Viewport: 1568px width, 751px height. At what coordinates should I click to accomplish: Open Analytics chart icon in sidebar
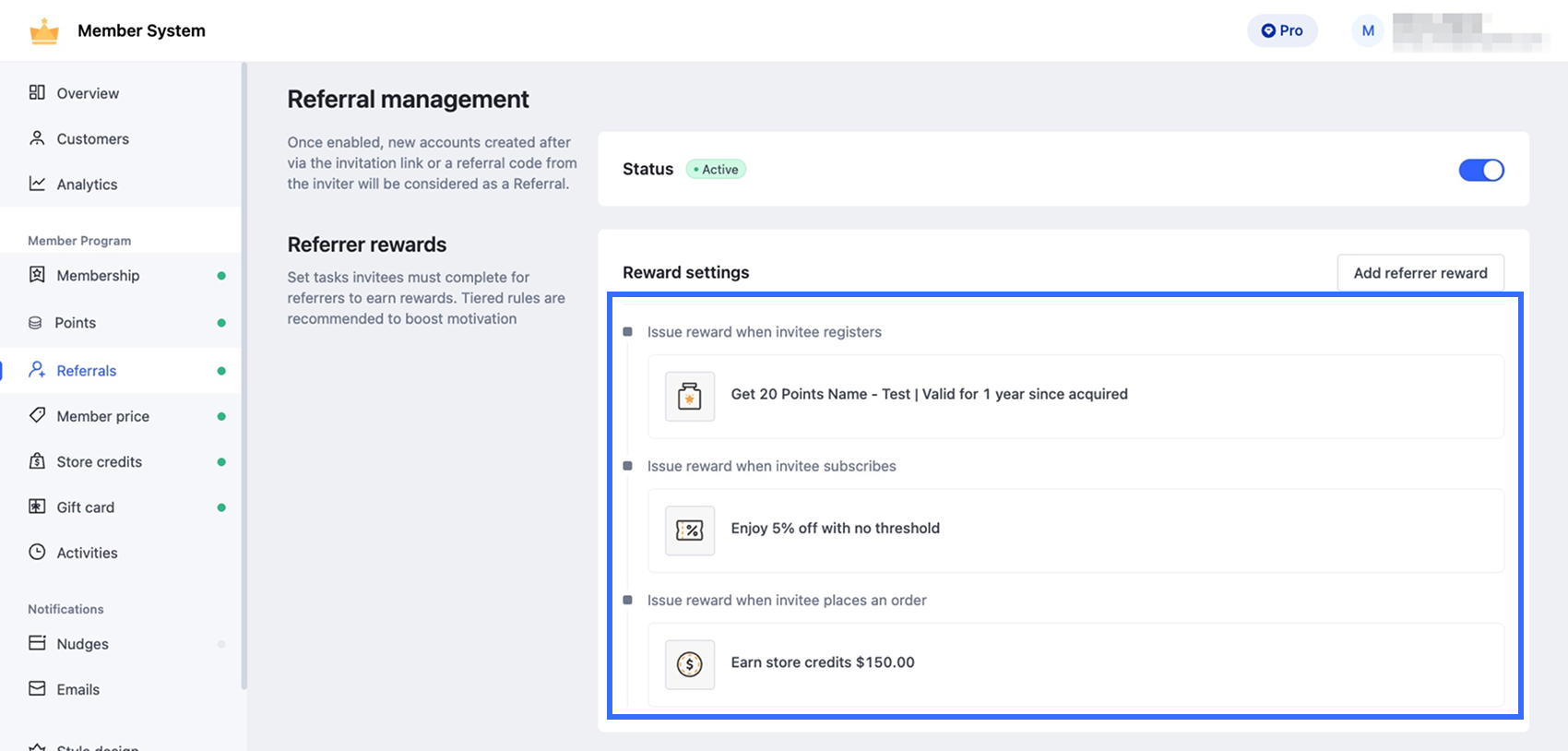[37, 184]
